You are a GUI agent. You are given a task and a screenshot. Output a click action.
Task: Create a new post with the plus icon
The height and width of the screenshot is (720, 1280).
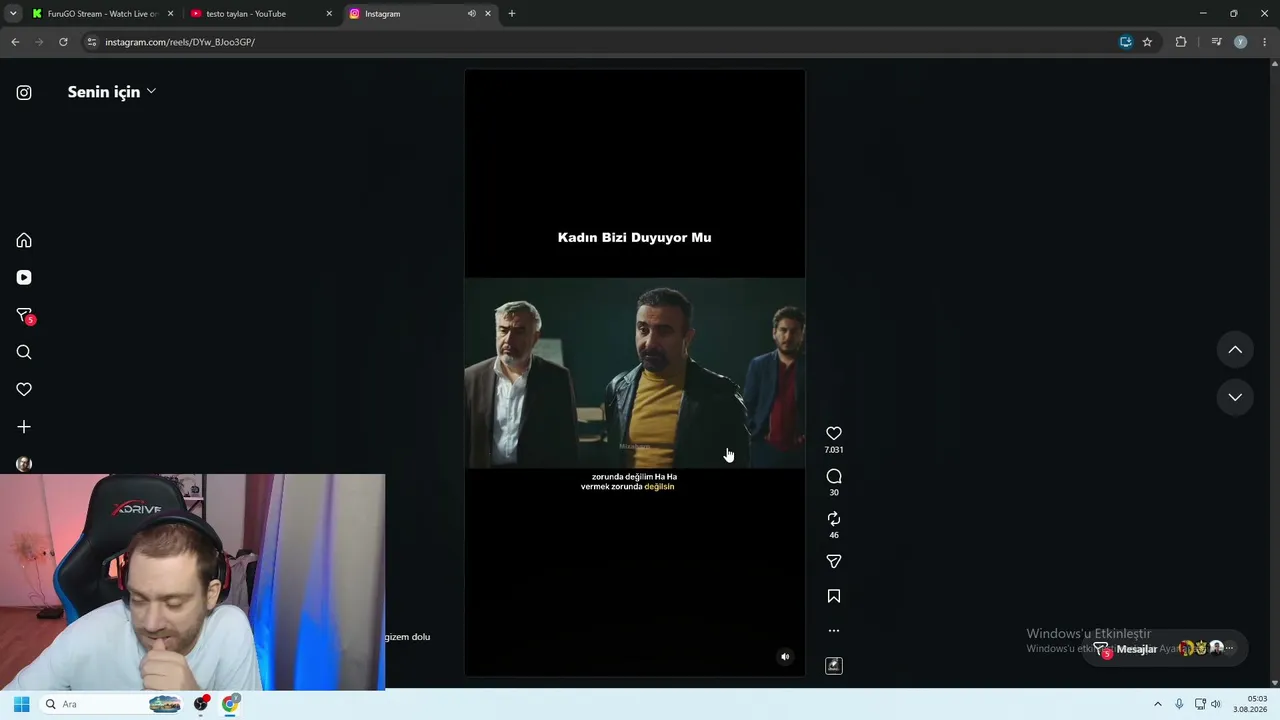[x=24, y=427]
